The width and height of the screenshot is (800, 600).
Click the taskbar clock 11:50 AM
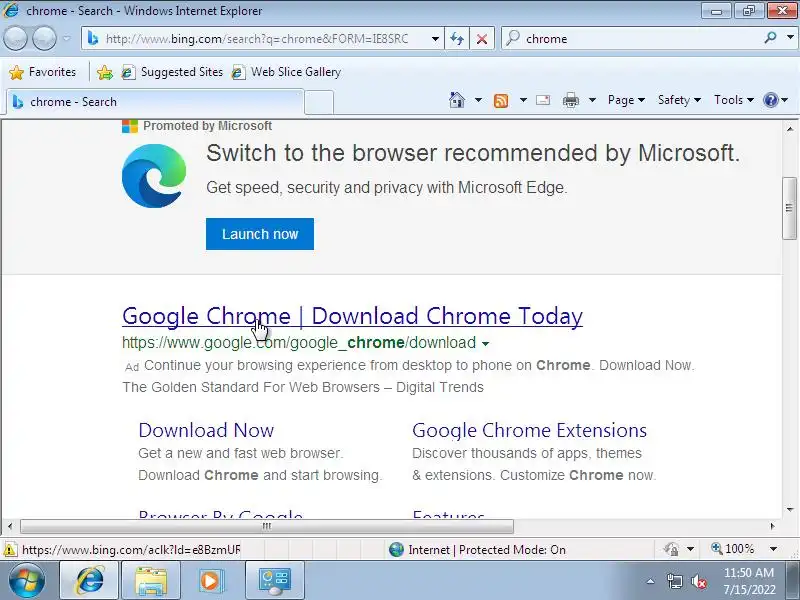(x=749, y=572)
